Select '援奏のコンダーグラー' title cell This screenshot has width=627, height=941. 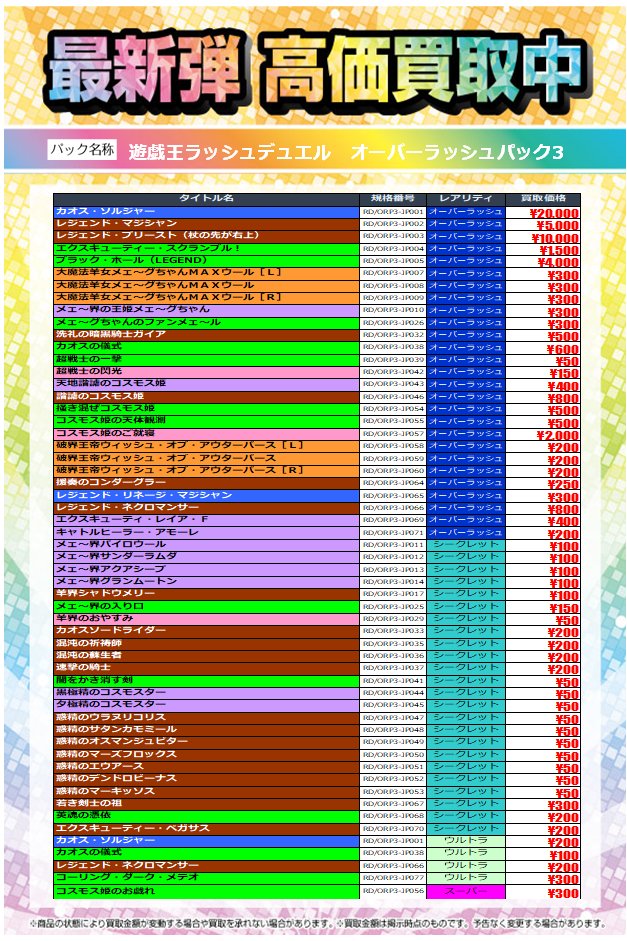pos(206,483)
